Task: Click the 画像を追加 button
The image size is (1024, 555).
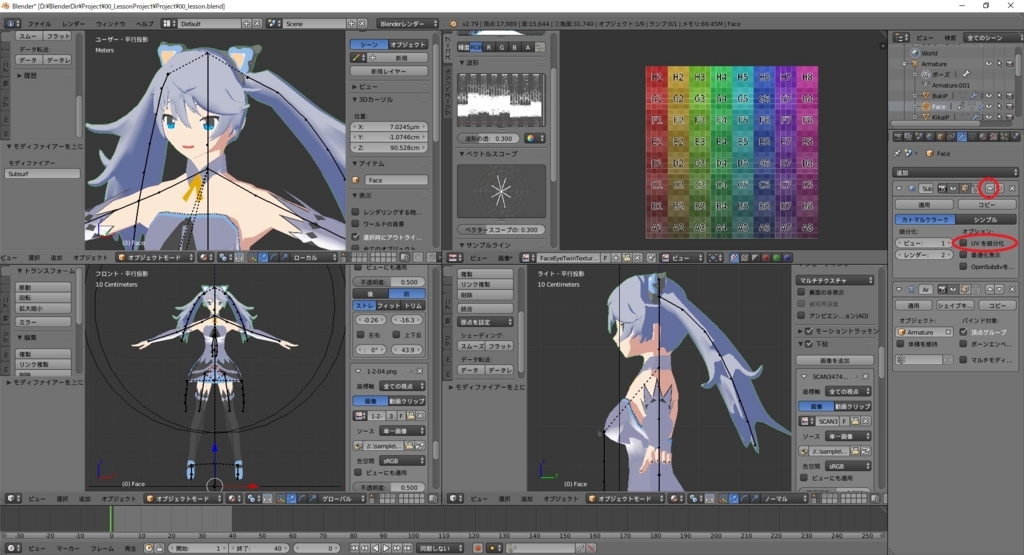Action: pos(835,360)
